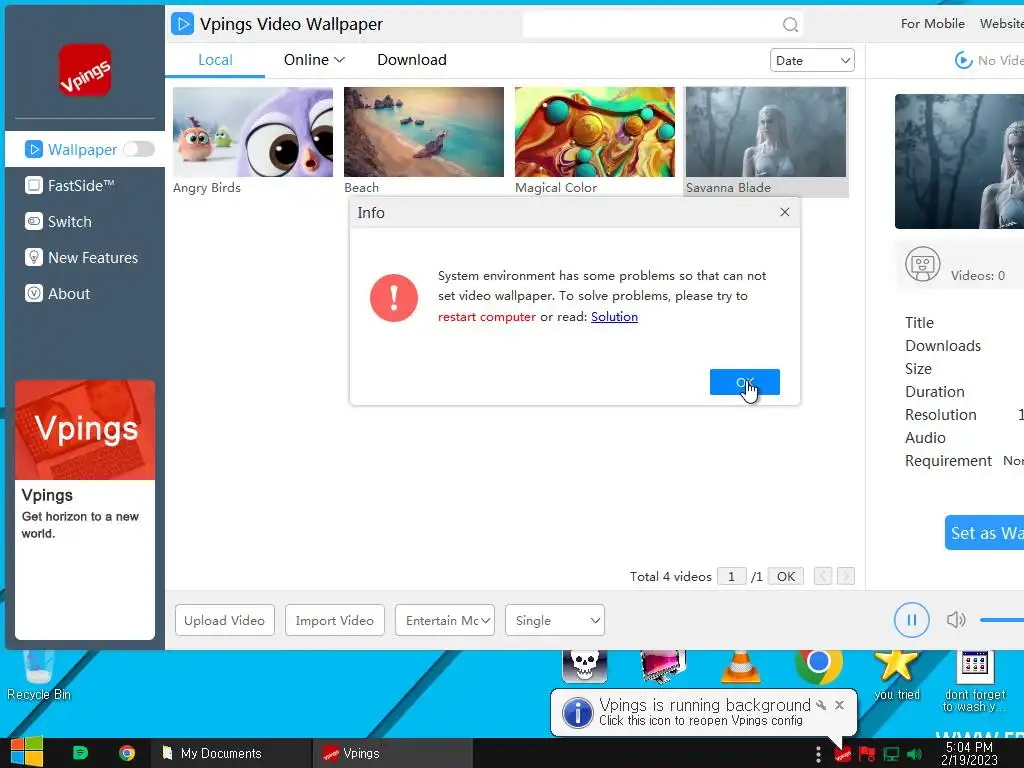Click the Windows Start button

pyautogui.click(x=27, y=752)
